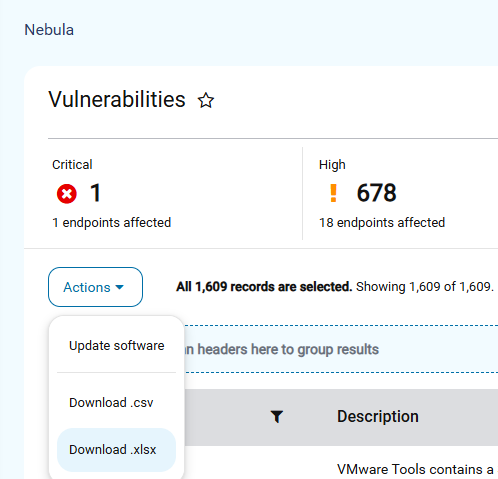Viewport: 498px width, 479px height.
Task: Click the Actions dropdown caret arrow
Action: [x=119, y=287]
